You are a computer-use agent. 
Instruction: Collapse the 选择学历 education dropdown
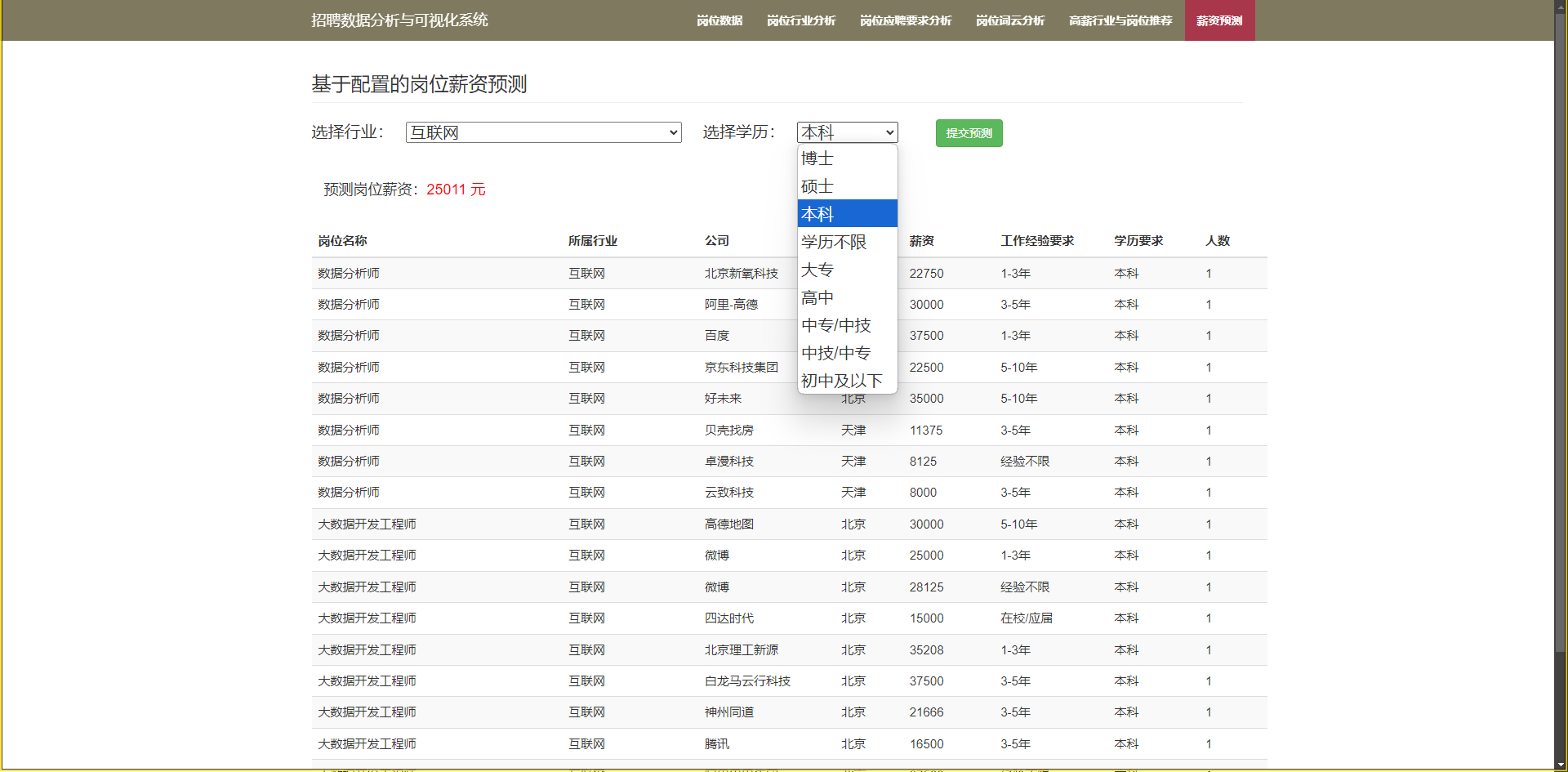(847, 132)
